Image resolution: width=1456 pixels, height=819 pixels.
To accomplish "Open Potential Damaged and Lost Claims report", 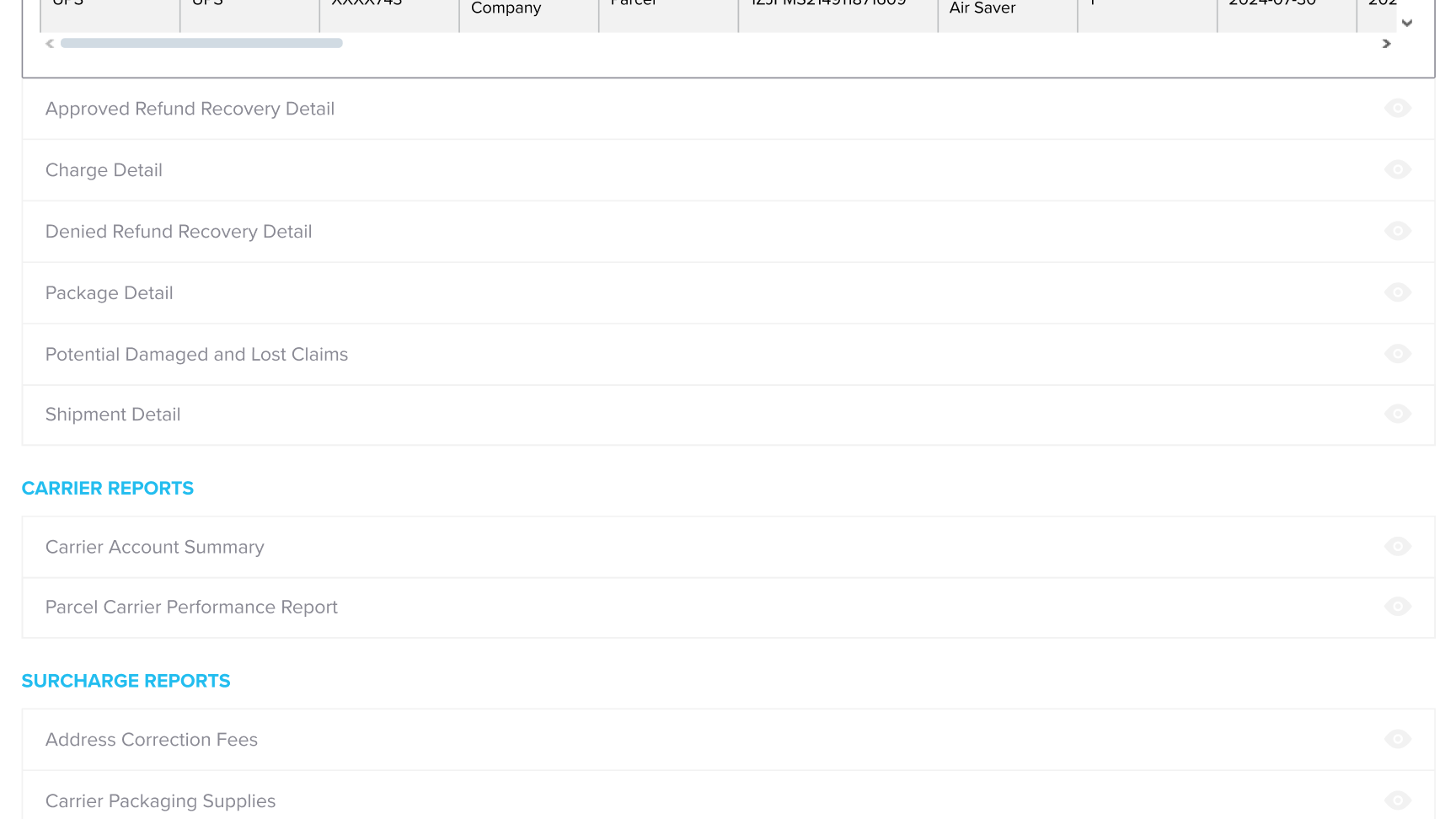I will (x=728, y=355).
